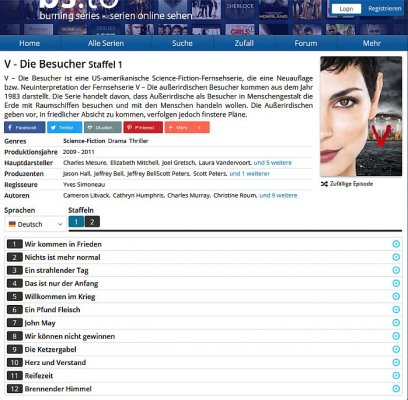408x400 pixels.
Task: Open Home in navigation bar
Action: click(29, 43)
